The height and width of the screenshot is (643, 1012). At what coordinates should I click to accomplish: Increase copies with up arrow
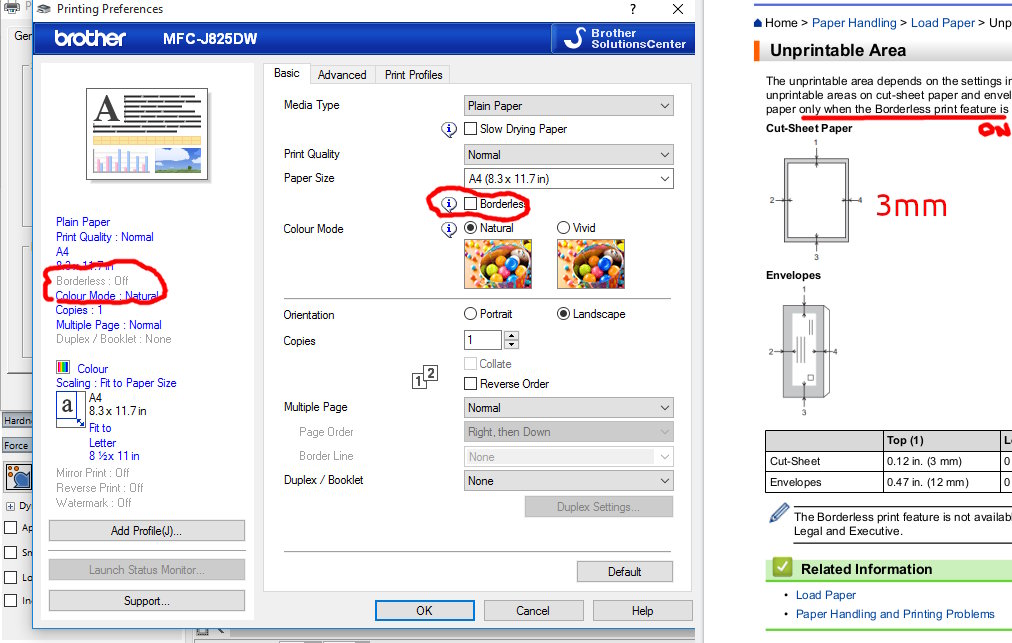point(511,335)
